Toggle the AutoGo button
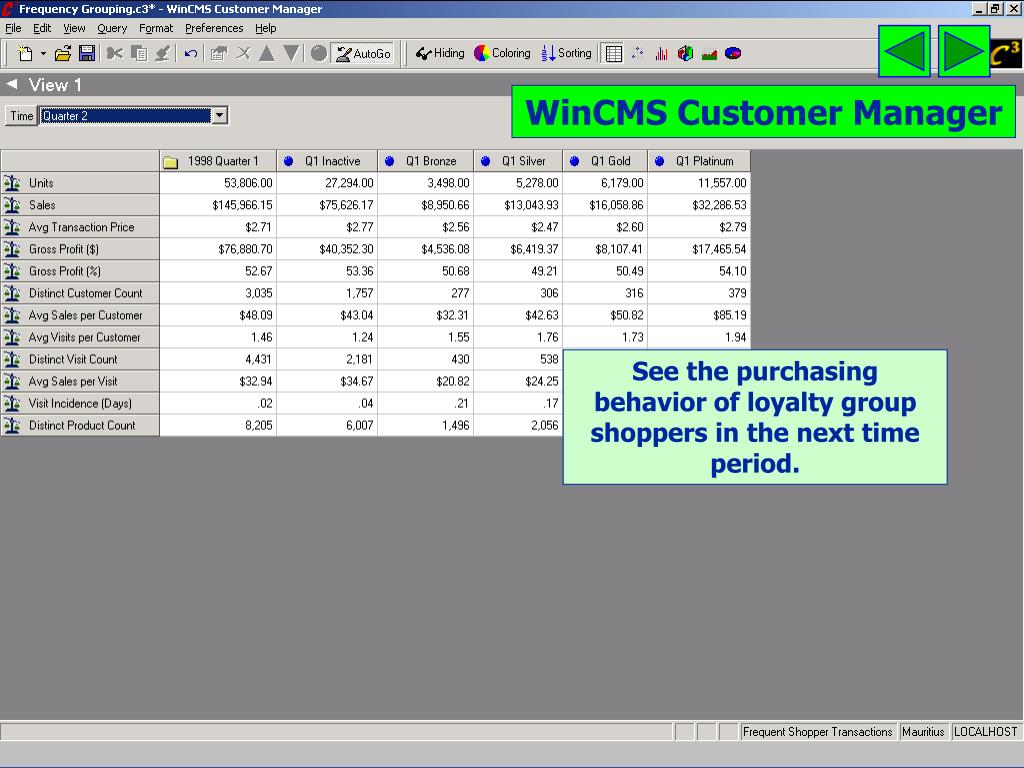This screenshot has height=768, width=1024. click(363, 54)
